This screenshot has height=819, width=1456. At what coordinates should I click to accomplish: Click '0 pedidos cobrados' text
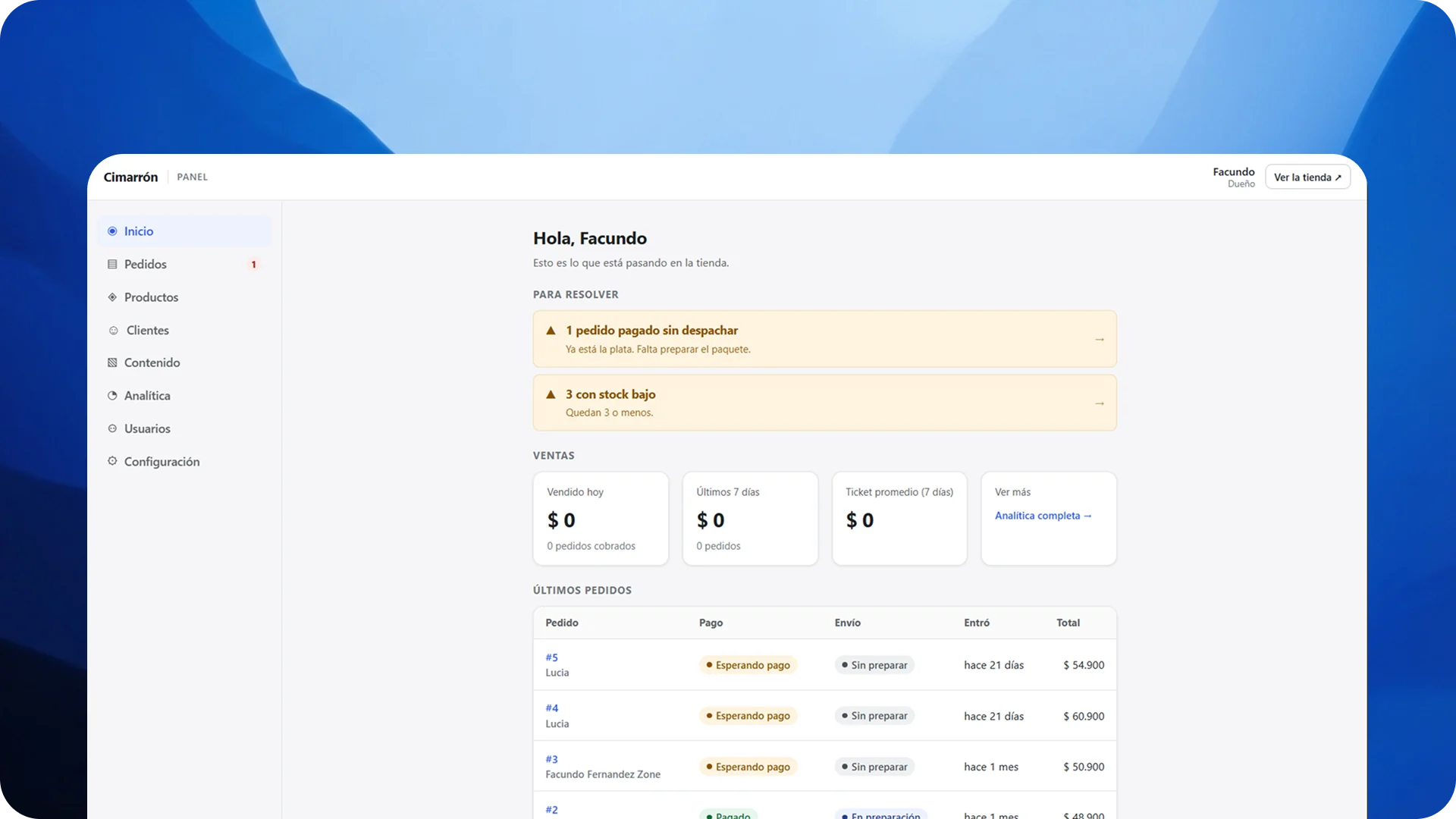591,546
